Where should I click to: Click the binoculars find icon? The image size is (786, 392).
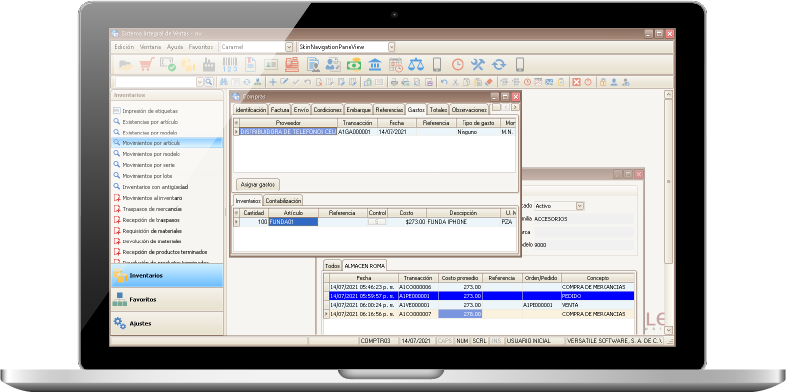[223, 82]
